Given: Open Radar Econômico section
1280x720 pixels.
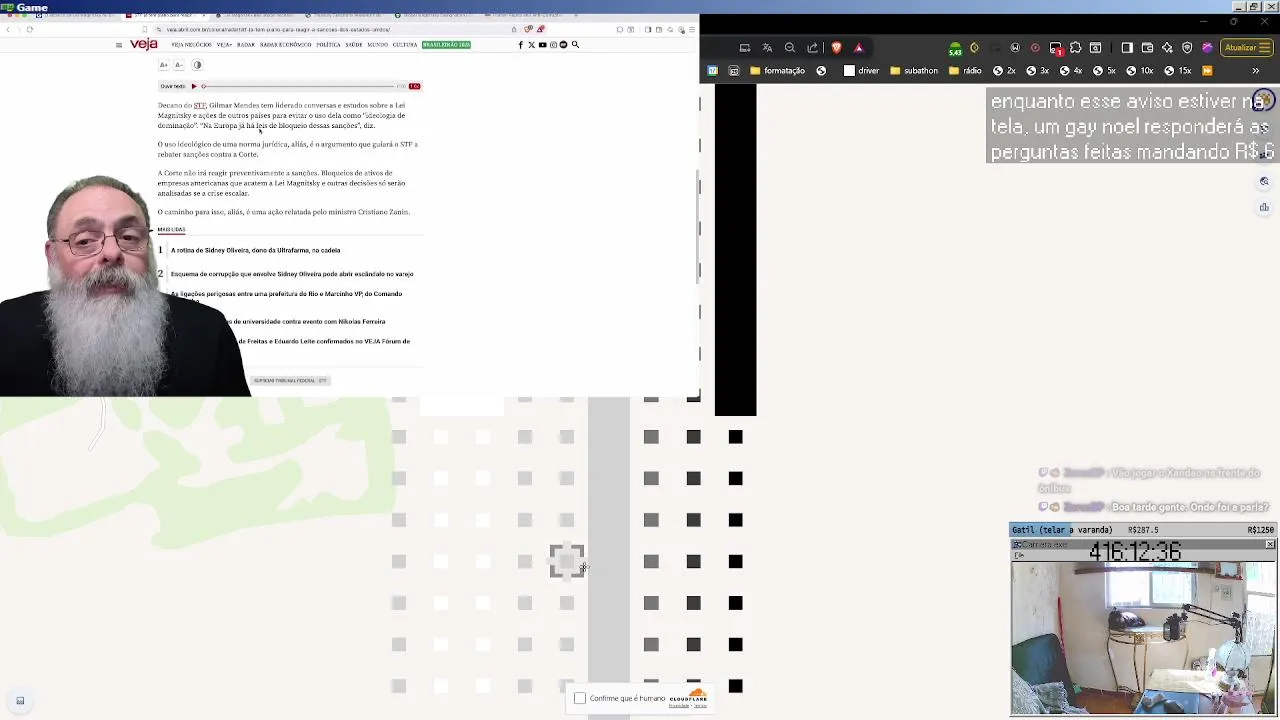Looking at the screenshot, I should (x=286, y=45).
